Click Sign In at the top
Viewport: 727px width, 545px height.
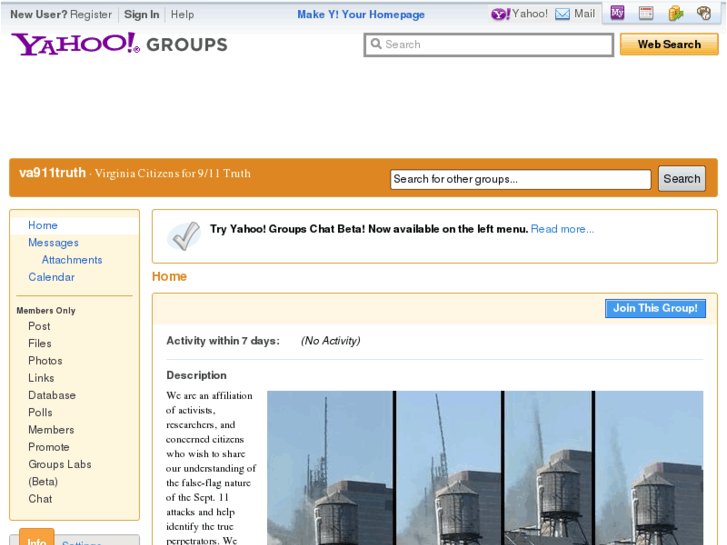pos(141,14)
